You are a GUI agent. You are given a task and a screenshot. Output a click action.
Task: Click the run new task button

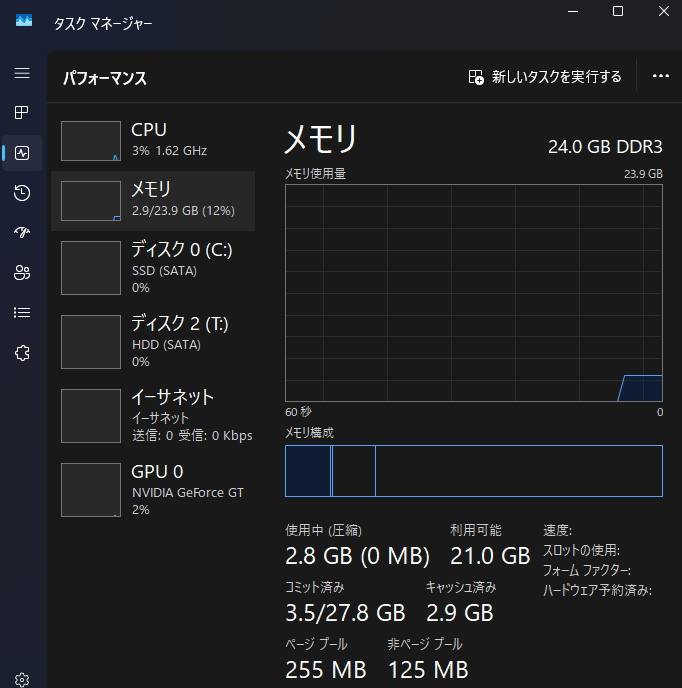coord(545,77)
